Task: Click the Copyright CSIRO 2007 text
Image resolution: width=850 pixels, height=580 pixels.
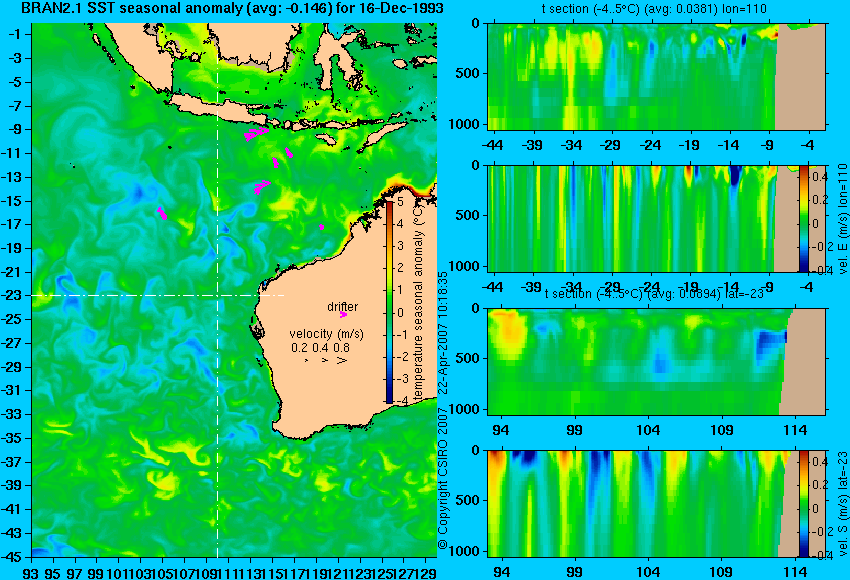Action: point(443,477)
